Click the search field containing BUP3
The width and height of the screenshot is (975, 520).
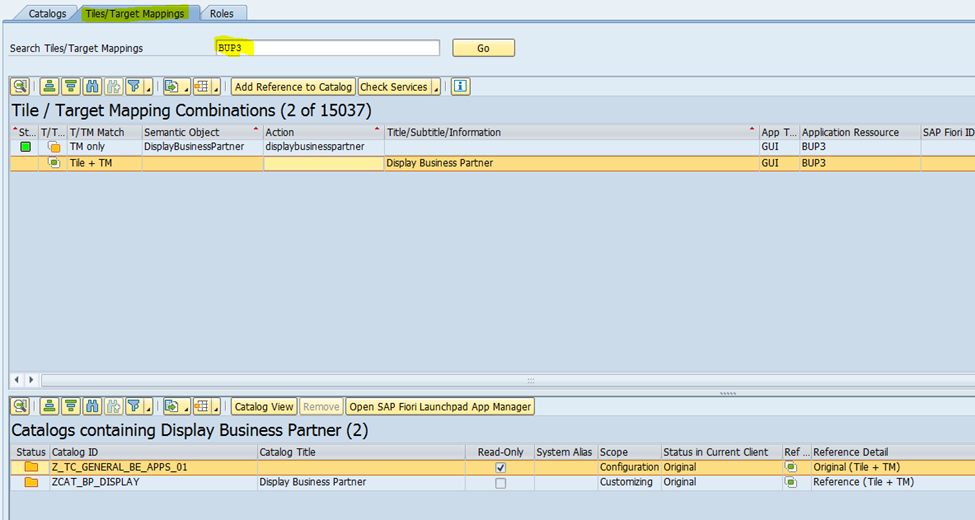tap(328, 48)
